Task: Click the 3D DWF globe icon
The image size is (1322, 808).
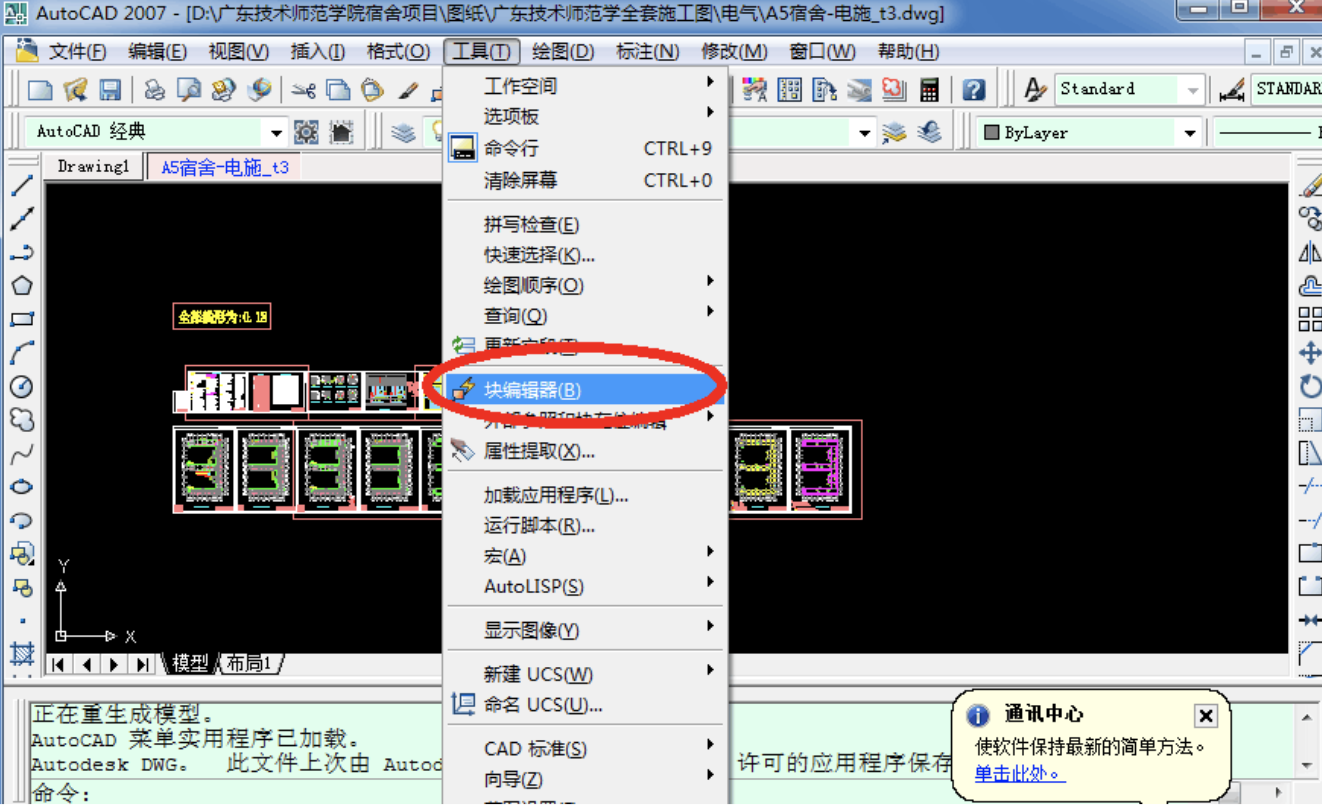Action: (x=259, y=91)
